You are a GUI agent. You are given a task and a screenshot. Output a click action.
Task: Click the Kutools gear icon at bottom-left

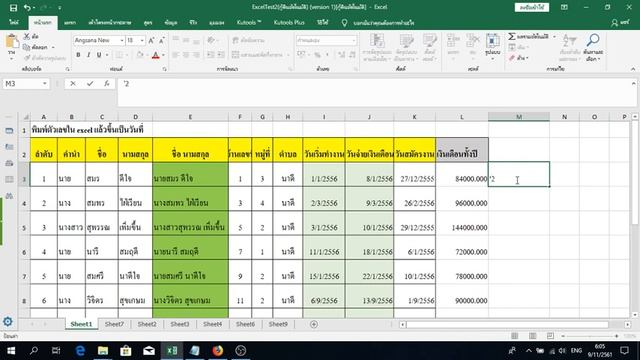pyautogui.click(x=8, y=322)
